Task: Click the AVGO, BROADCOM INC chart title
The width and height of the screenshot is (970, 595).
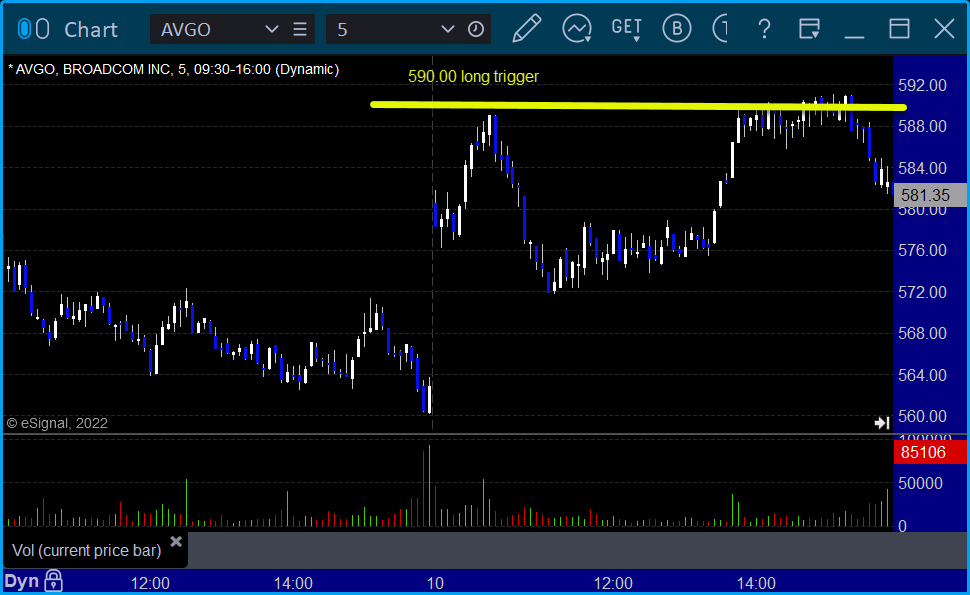Action: coord(174,69)
